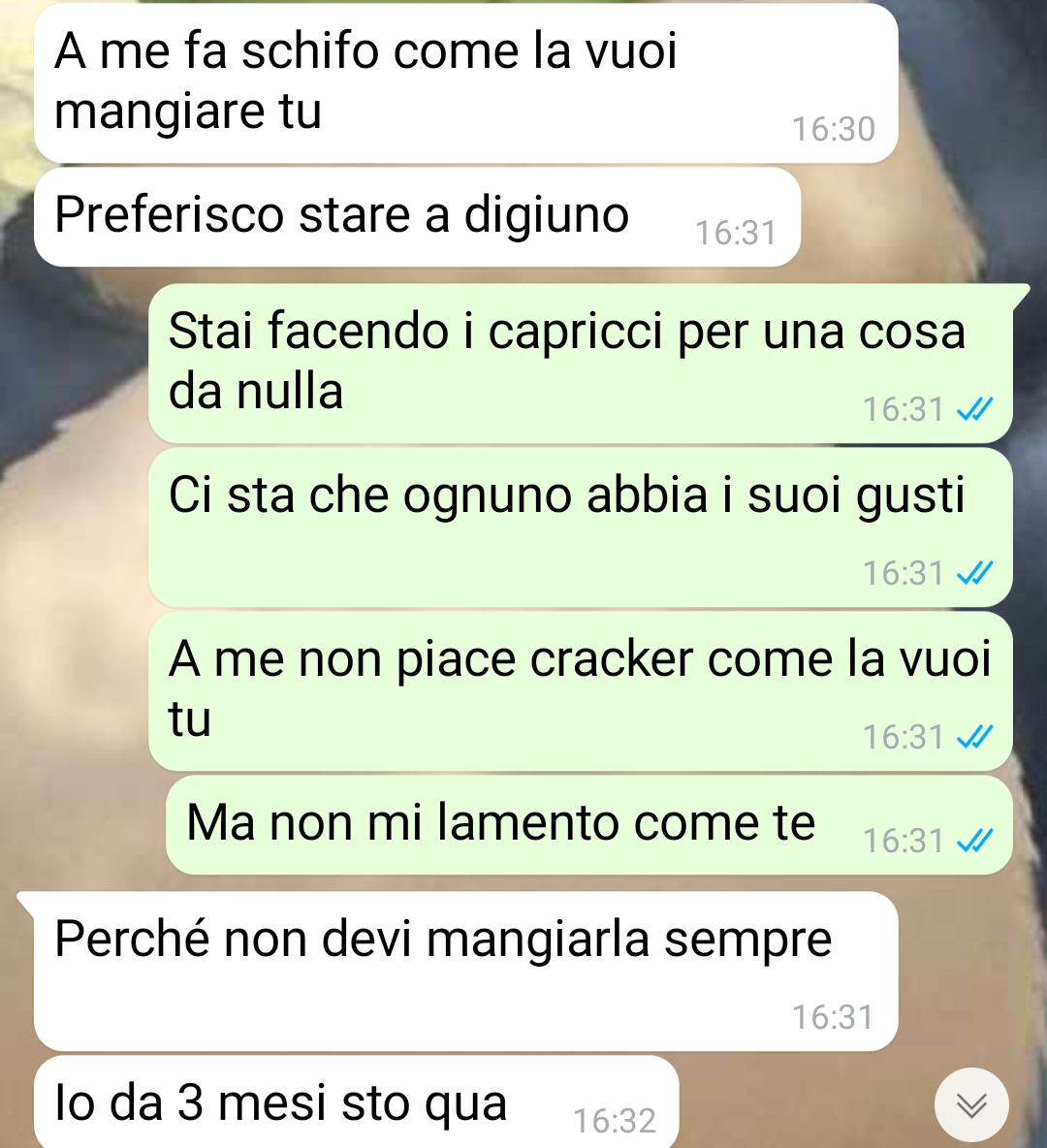
Task: Tap message 'A me non piace cracker come la vuoi tu'
Action: 581,691
